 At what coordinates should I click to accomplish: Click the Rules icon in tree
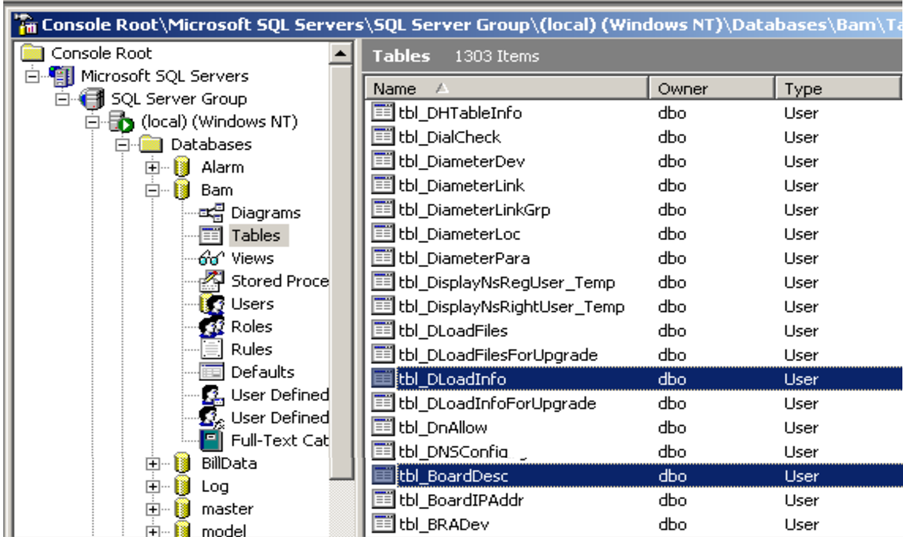tap(211, 349)
